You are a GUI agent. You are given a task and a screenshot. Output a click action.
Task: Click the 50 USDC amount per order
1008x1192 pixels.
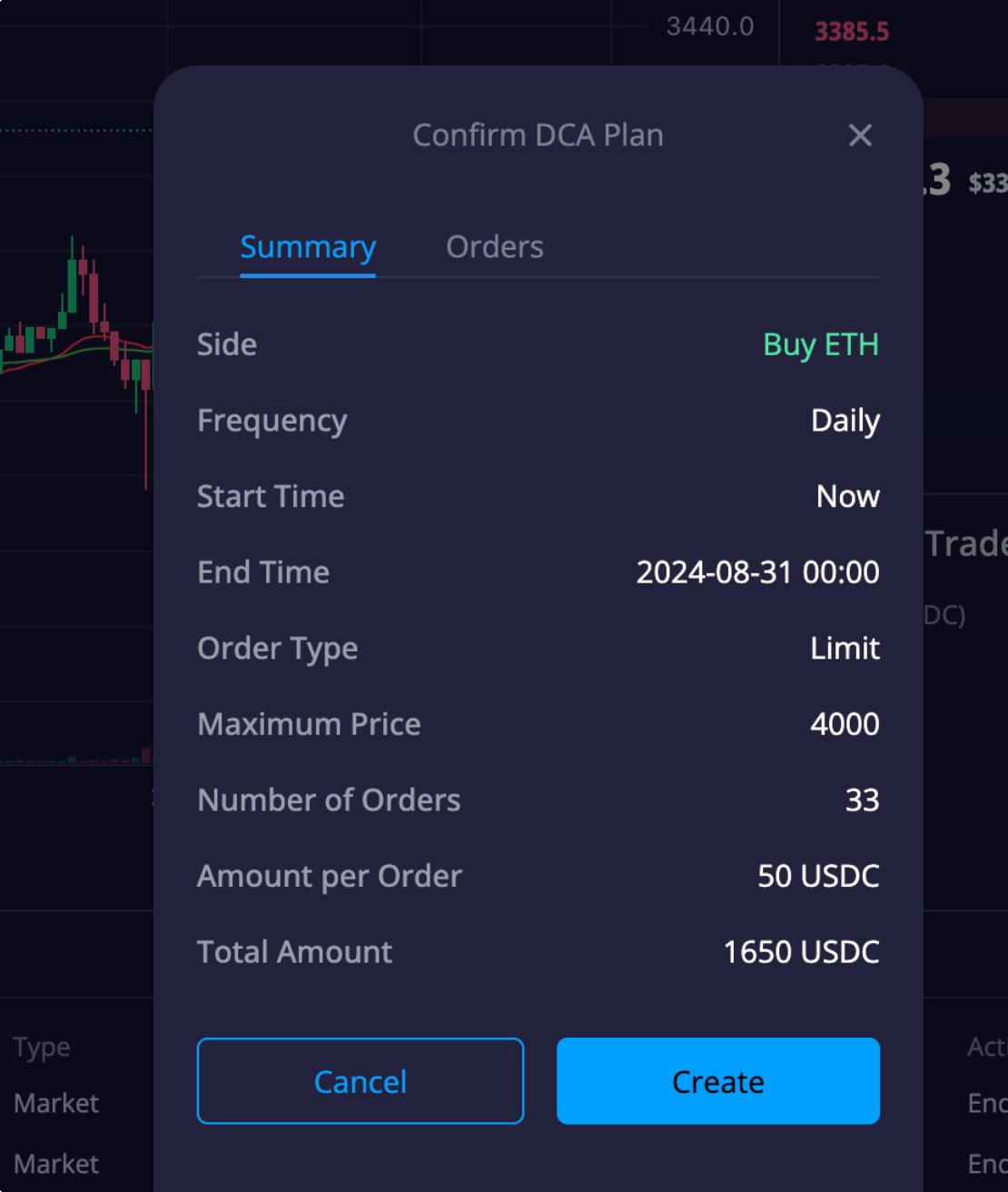click(818, 876)
